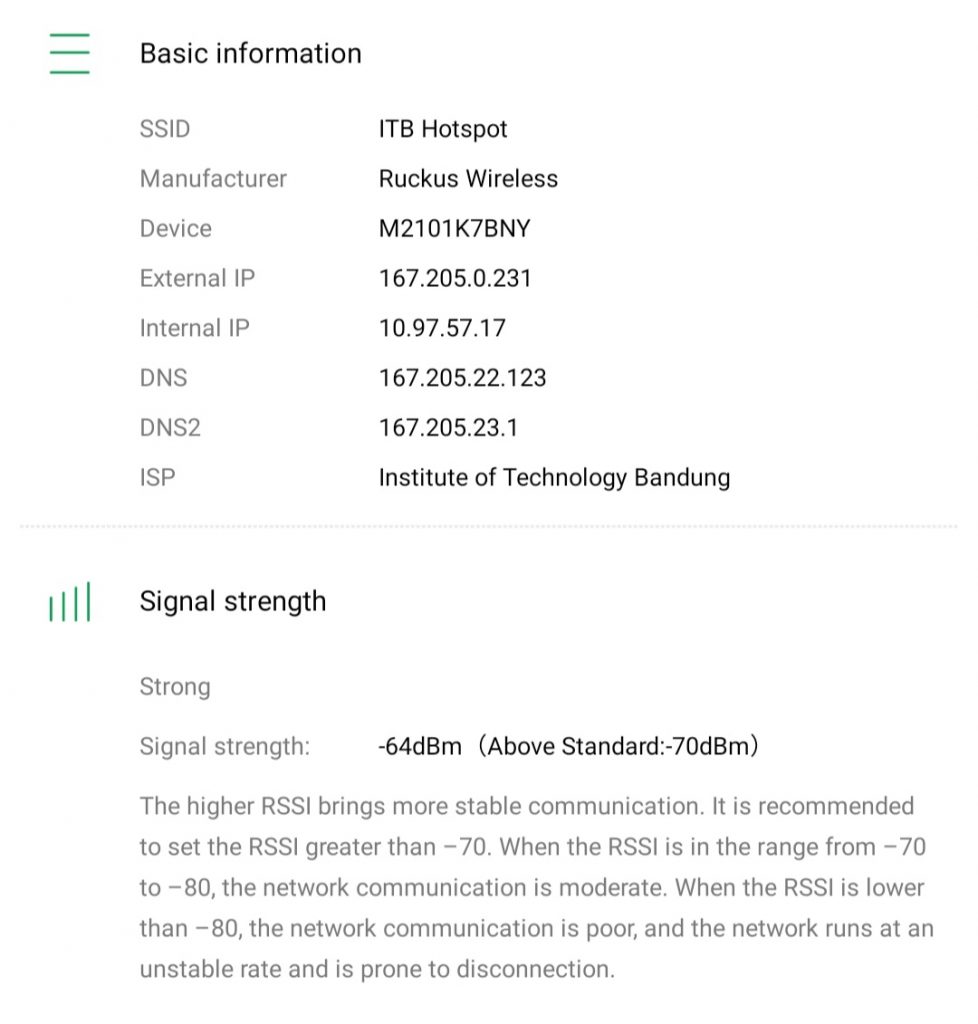
Task: Select the internal IP address 10.97.57.17
Action: point(442,328)
